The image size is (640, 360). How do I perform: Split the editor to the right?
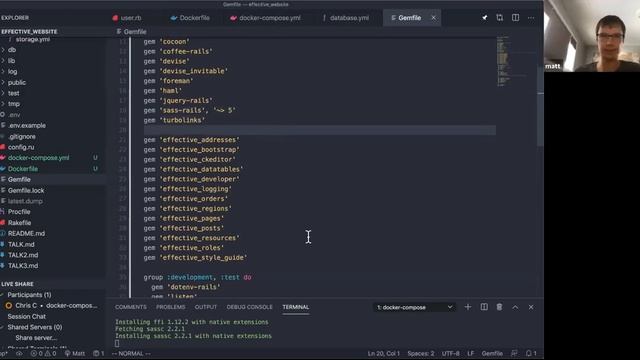click(516, 18)
